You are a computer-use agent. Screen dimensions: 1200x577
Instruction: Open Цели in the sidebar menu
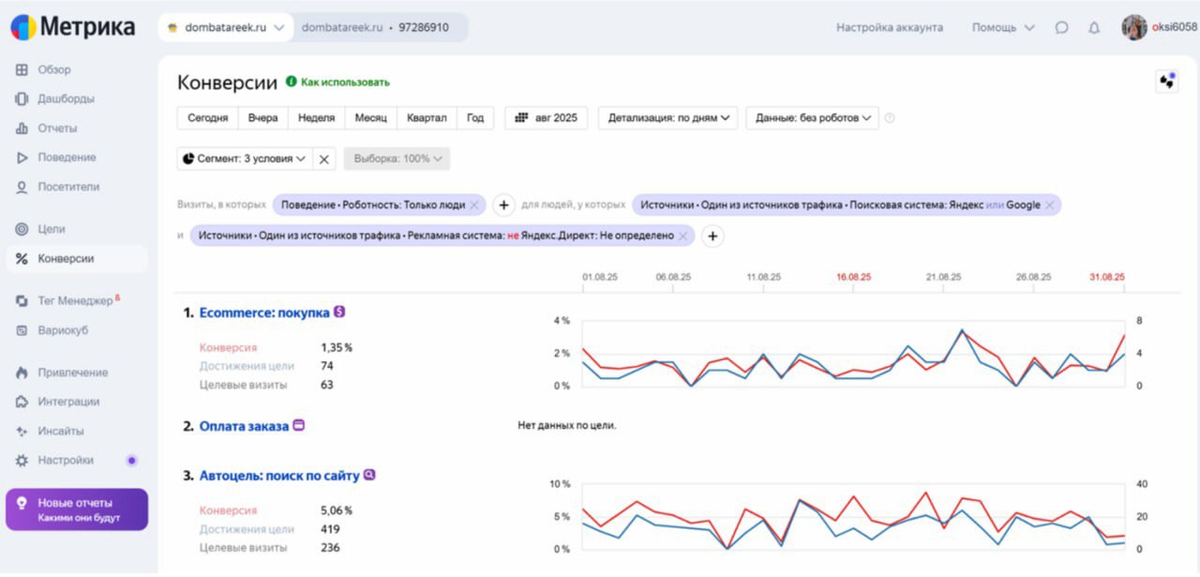click(51, 229)
